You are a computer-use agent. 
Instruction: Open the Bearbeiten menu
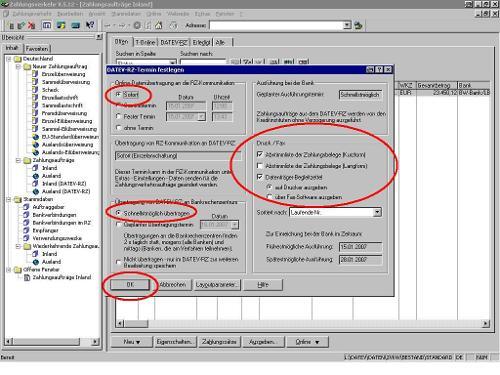pos(70,14)
